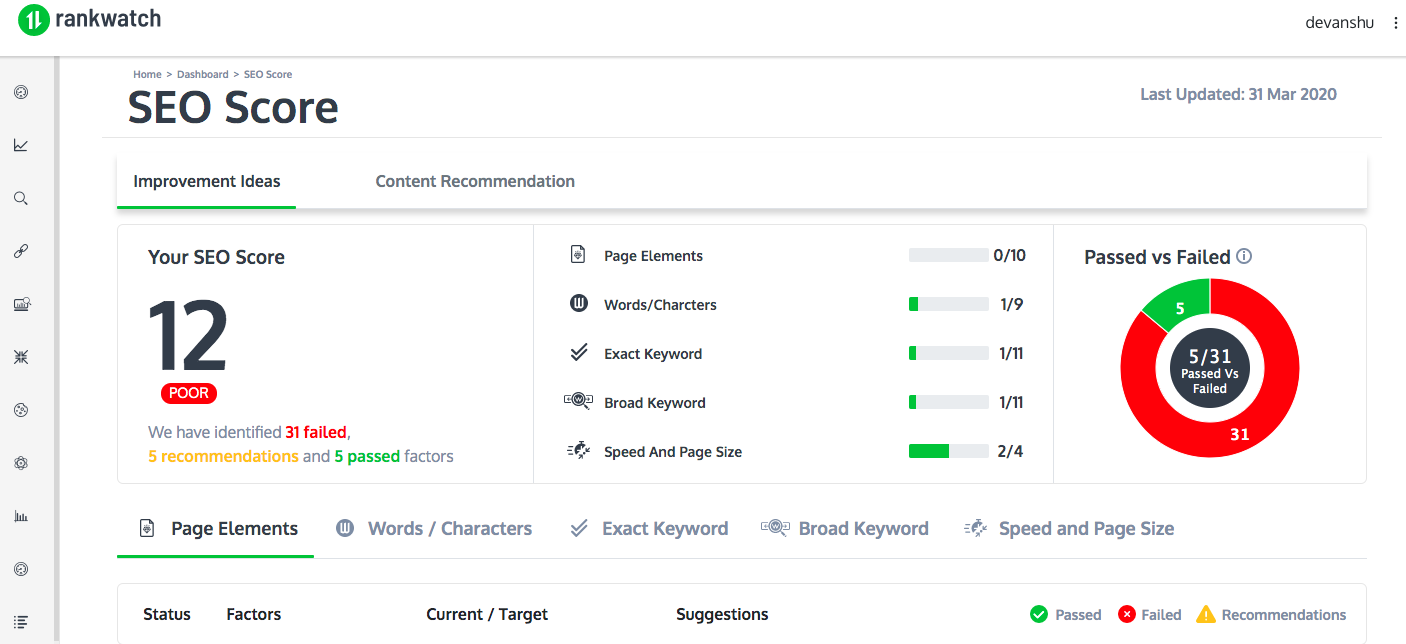The height and width of the screenshot is (644, 1406).
Task: Click the info icon next to Passed vs Failed
Action: 1244,256
